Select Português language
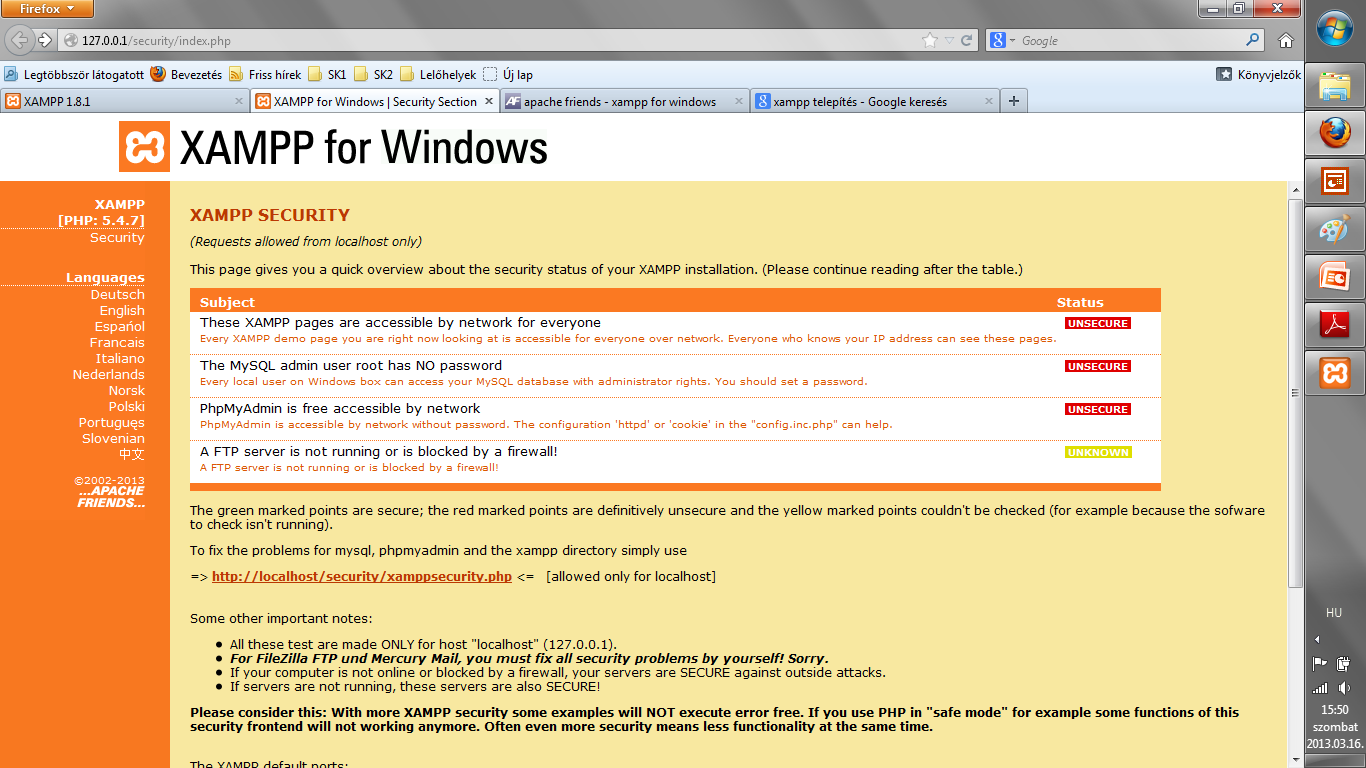 click(x=112, y=423)
